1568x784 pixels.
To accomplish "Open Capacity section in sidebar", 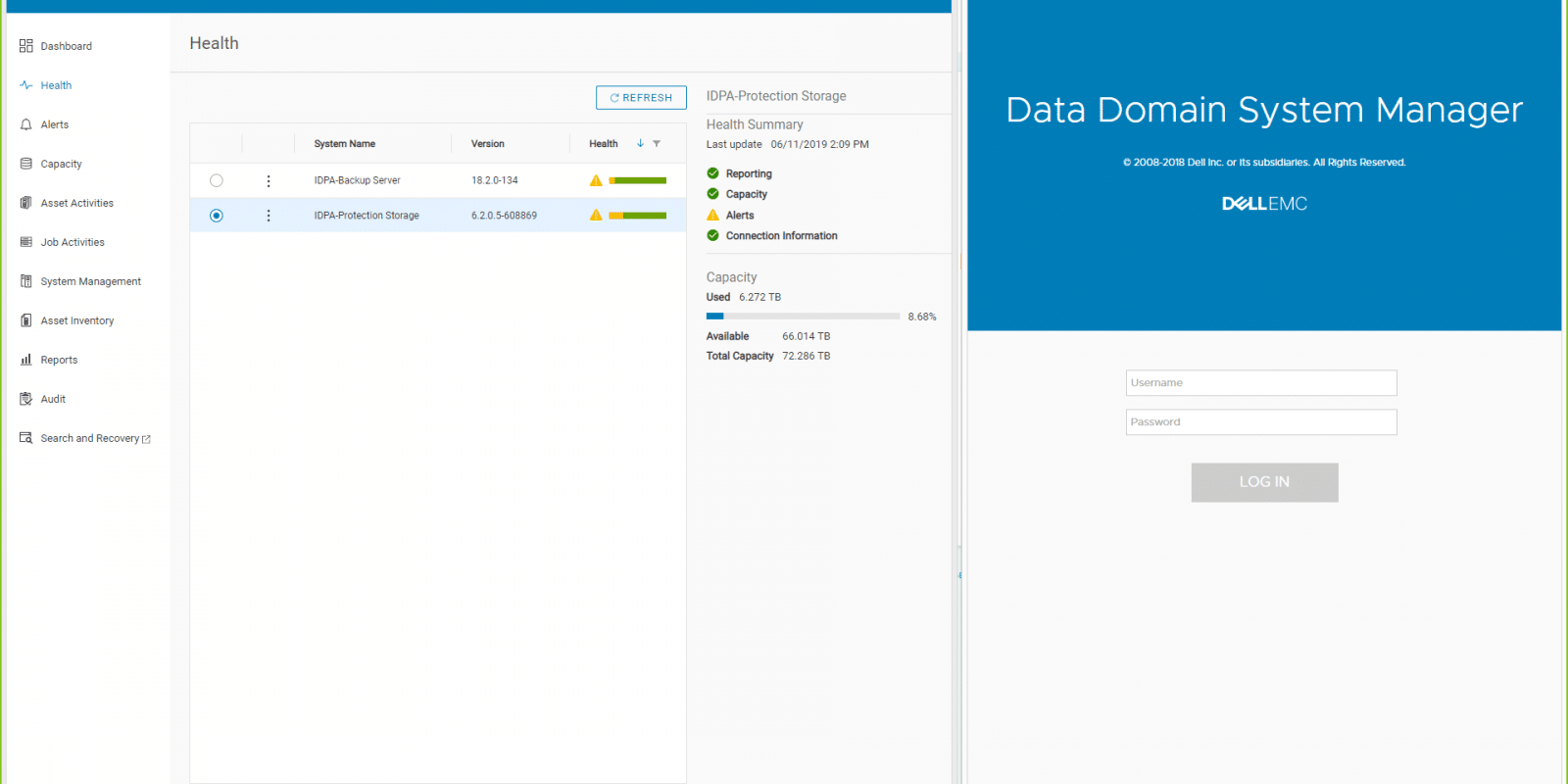I will (x=61, y=164).
